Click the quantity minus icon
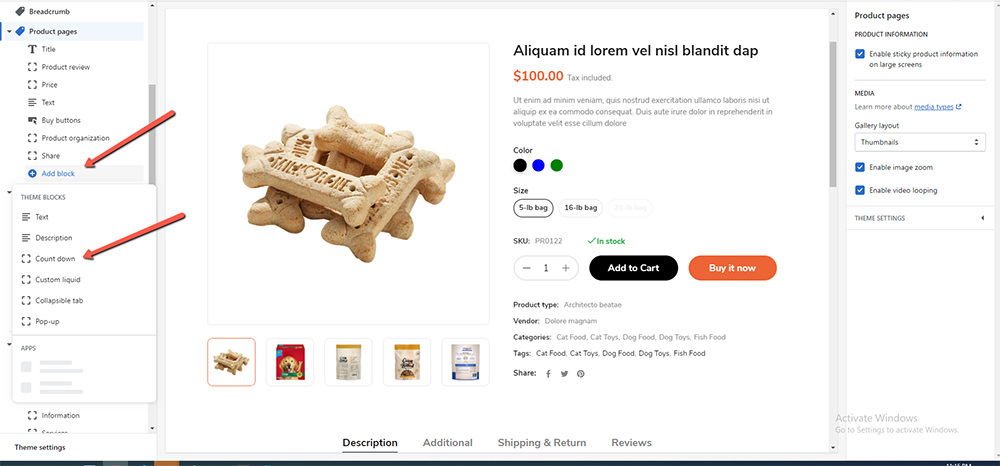Viewport: 1000px width, 466px height. point(527,268)
